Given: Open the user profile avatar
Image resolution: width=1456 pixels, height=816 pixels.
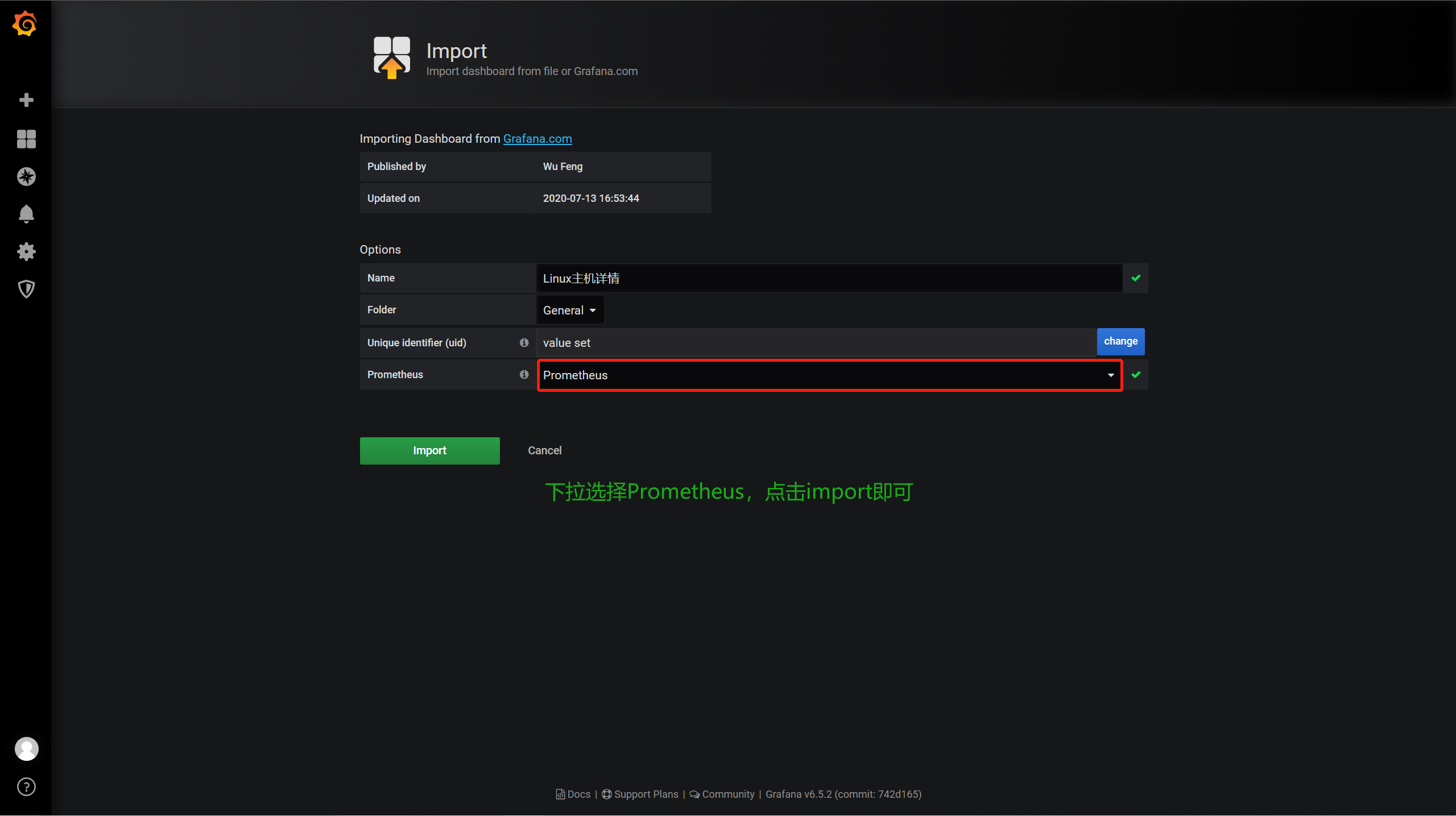Looking at the screenshot, I should click(x=26, y=749).
